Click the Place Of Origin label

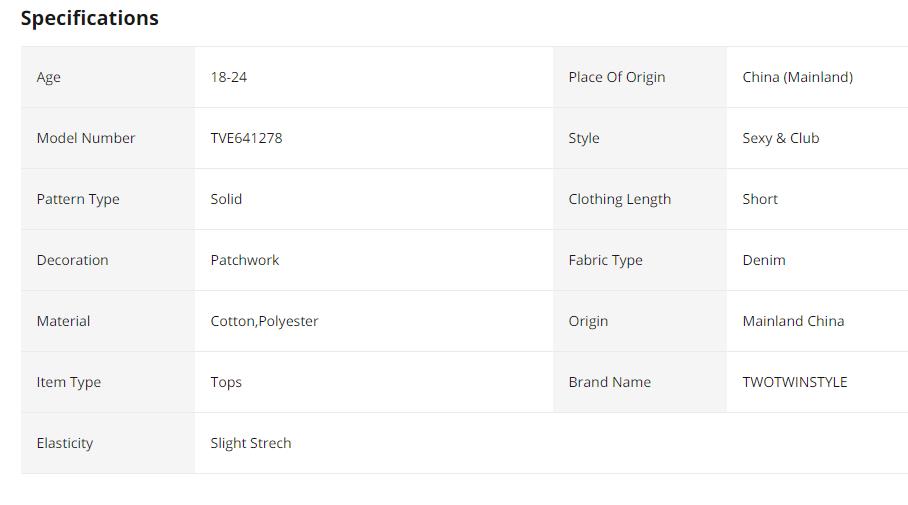click(616, 77)
